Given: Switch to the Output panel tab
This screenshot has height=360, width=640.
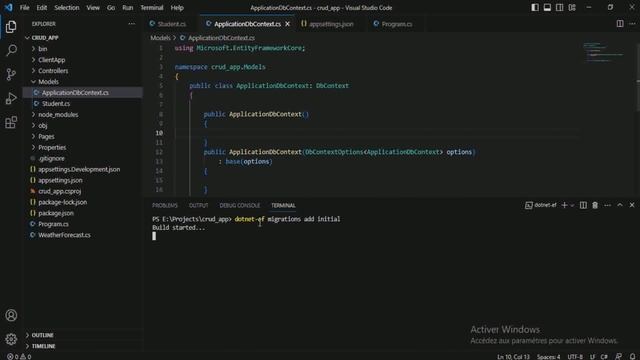Looking at the screenshot, I should (198, 205).
